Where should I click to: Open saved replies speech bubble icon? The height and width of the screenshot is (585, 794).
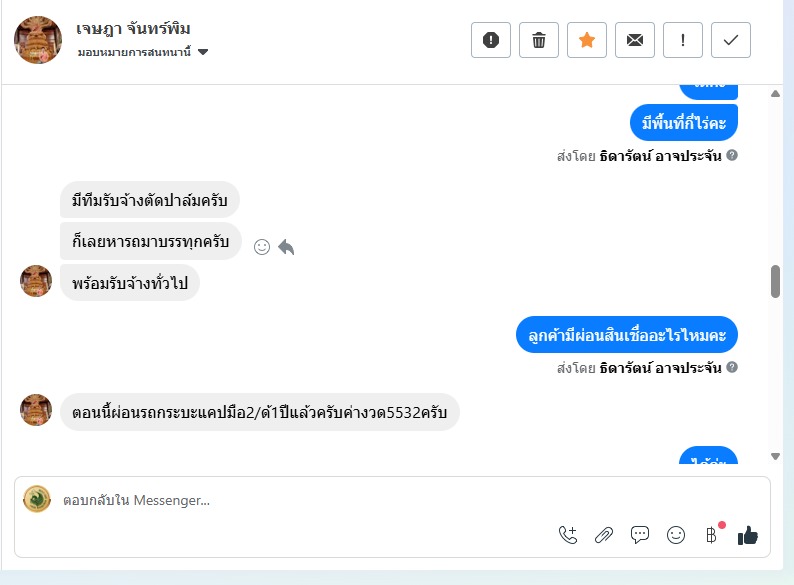(x=640, y=535)
